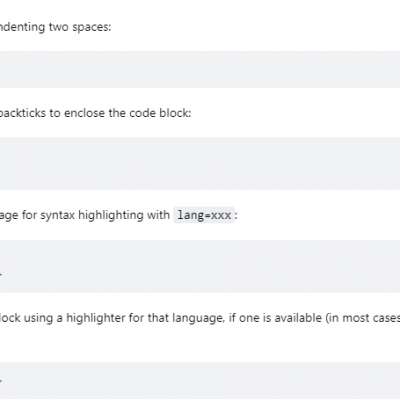Click the bottom-most gray code block

tap(200, 381)
